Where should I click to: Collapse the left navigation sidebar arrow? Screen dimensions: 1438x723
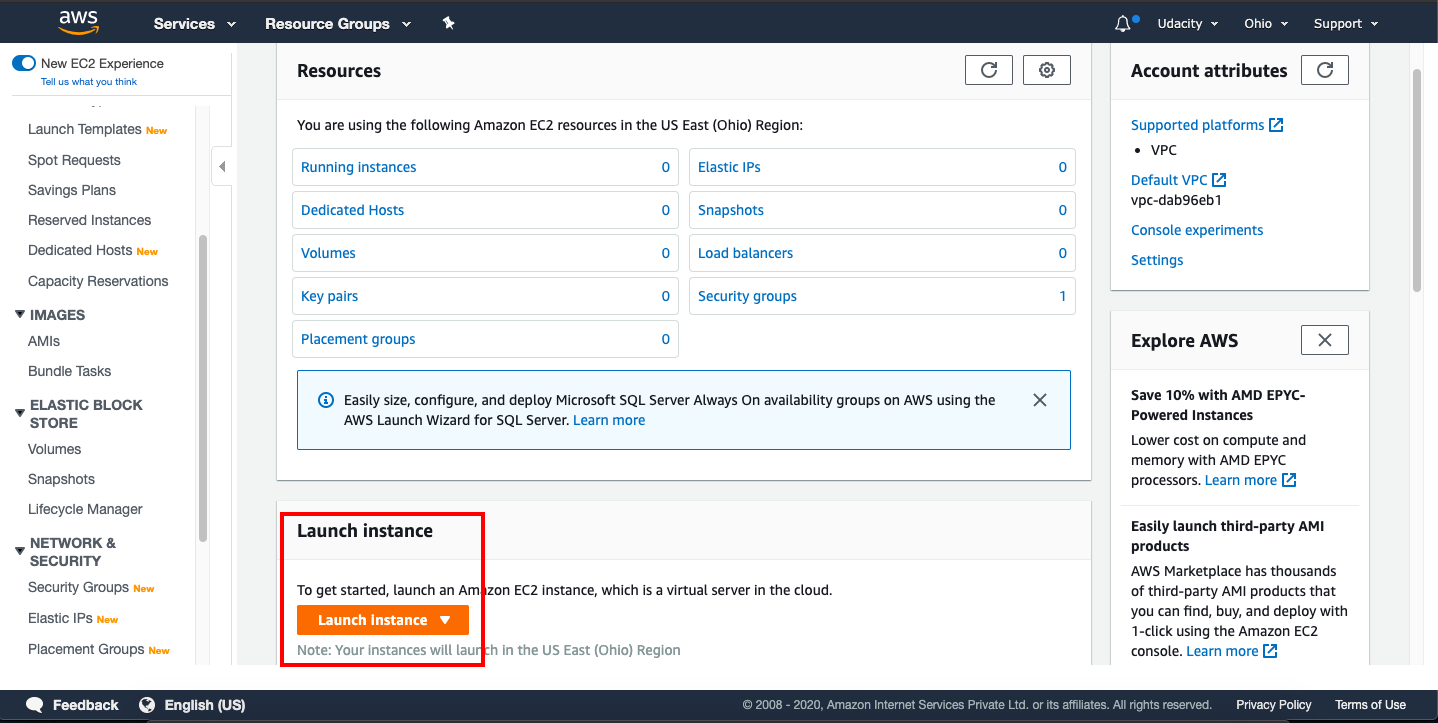pos(222,167)
